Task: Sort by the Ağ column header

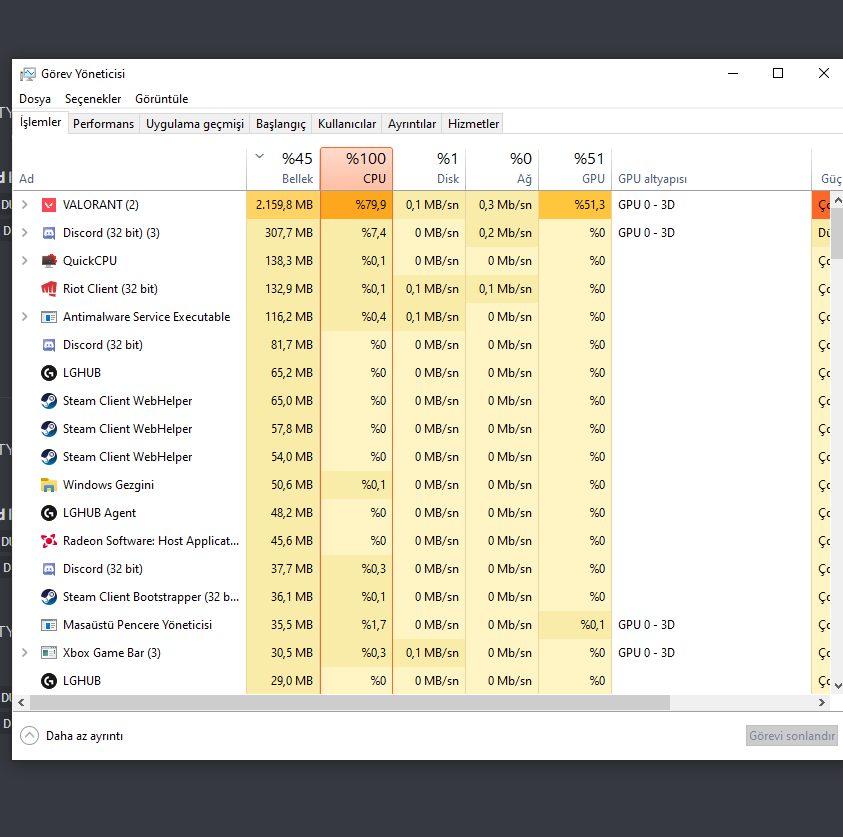Action: point(502,169)
